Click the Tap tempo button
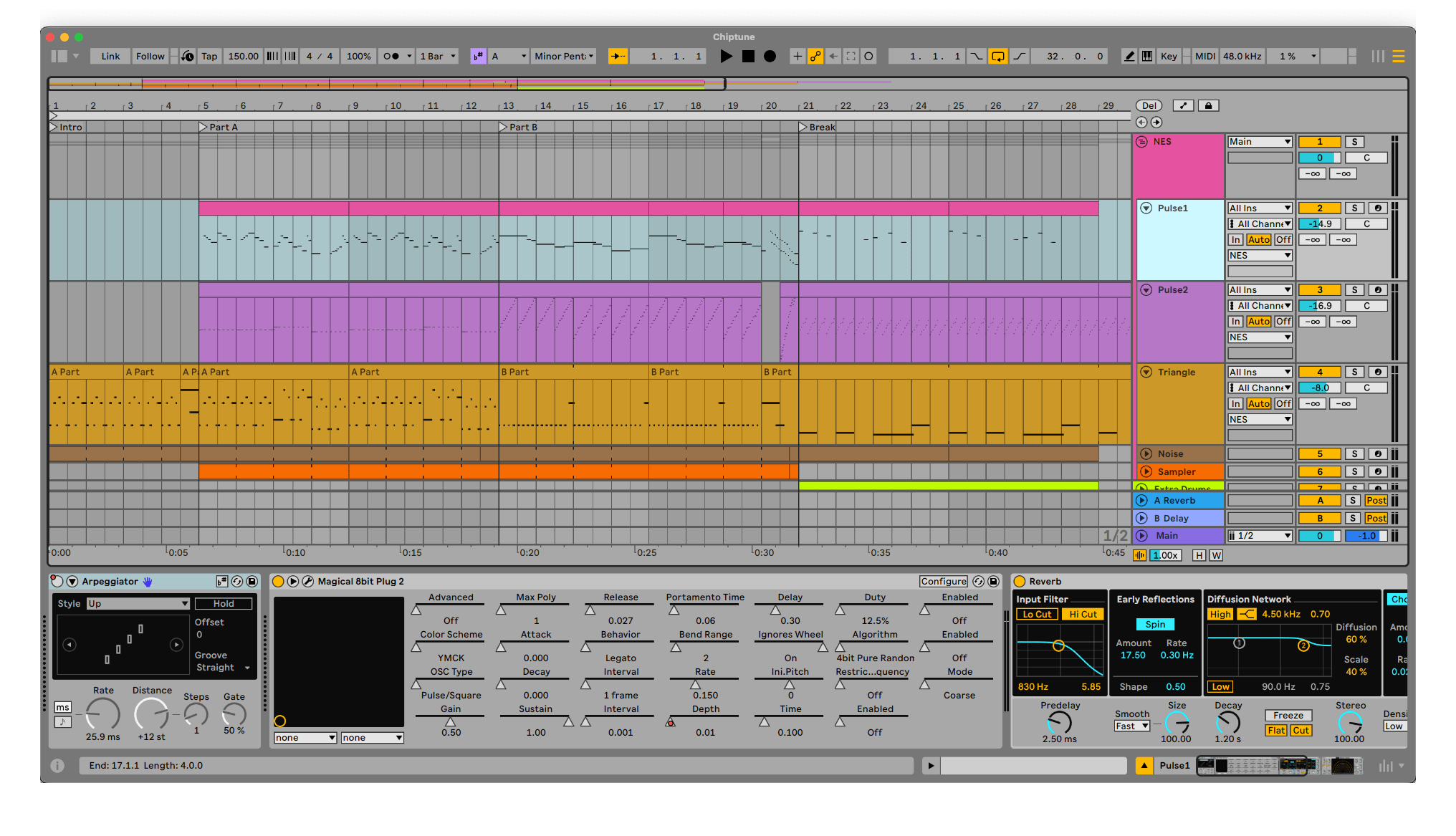Screen dimensions: 1456x836 point(209,57)
